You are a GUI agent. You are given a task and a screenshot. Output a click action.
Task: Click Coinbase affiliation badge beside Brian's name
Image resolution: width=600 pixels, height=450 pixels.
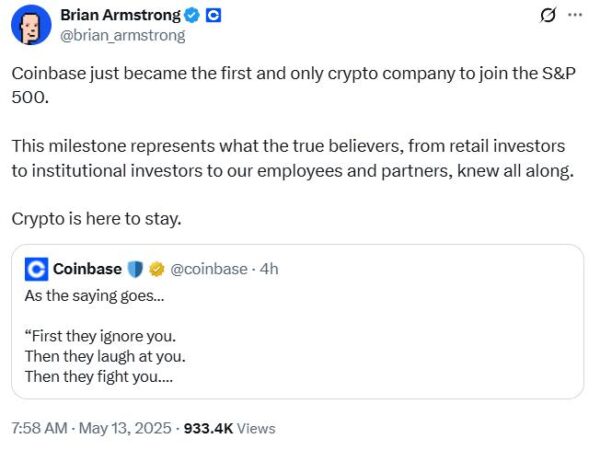point(213,16)
